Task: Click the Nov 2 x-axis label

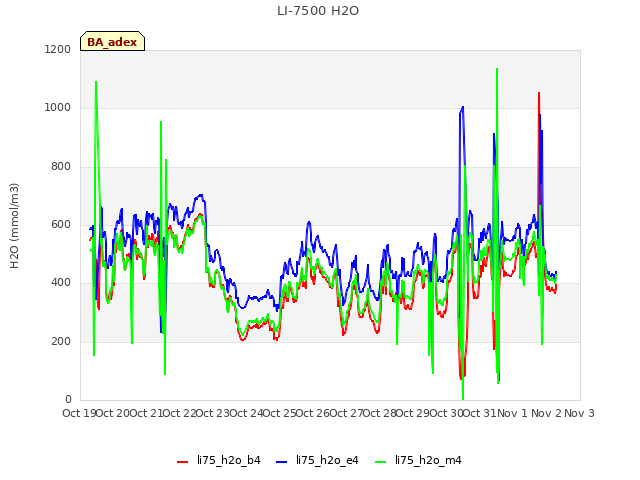Action: (546, 413)
